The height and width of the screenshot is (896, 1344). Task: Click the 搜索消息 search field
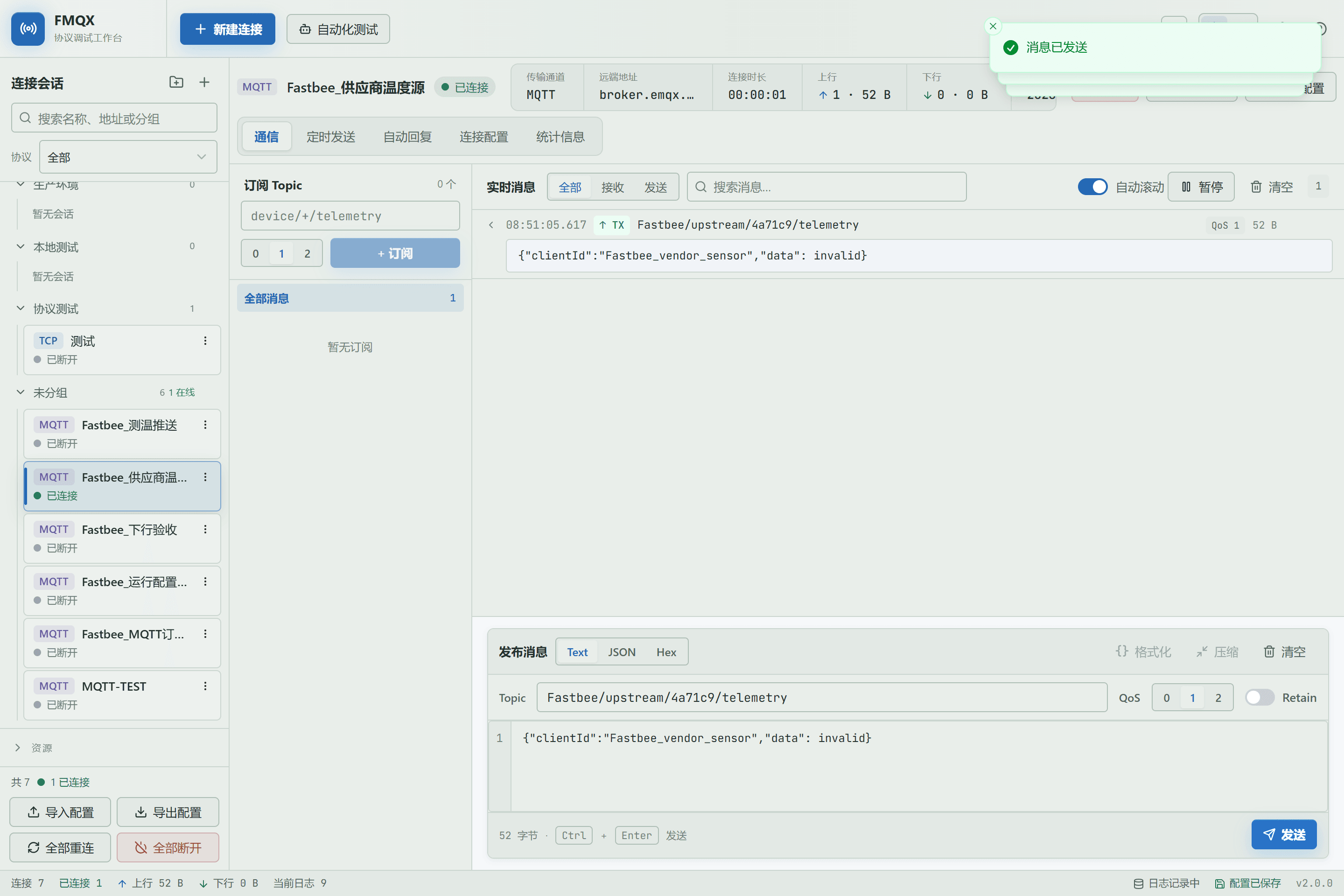coord(826,187)
